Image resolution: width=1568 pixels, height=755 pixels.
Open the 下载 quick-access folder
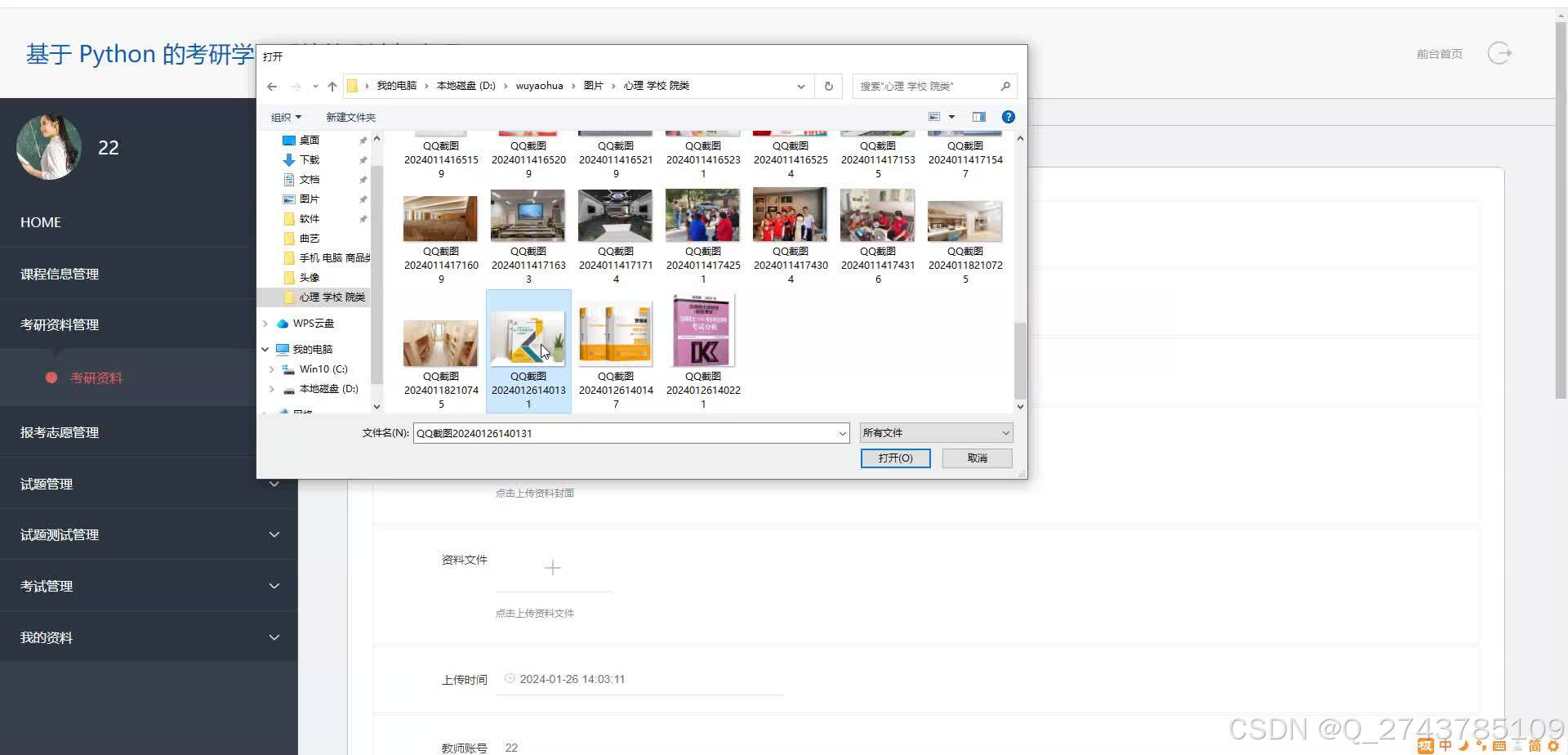(309, 159)
